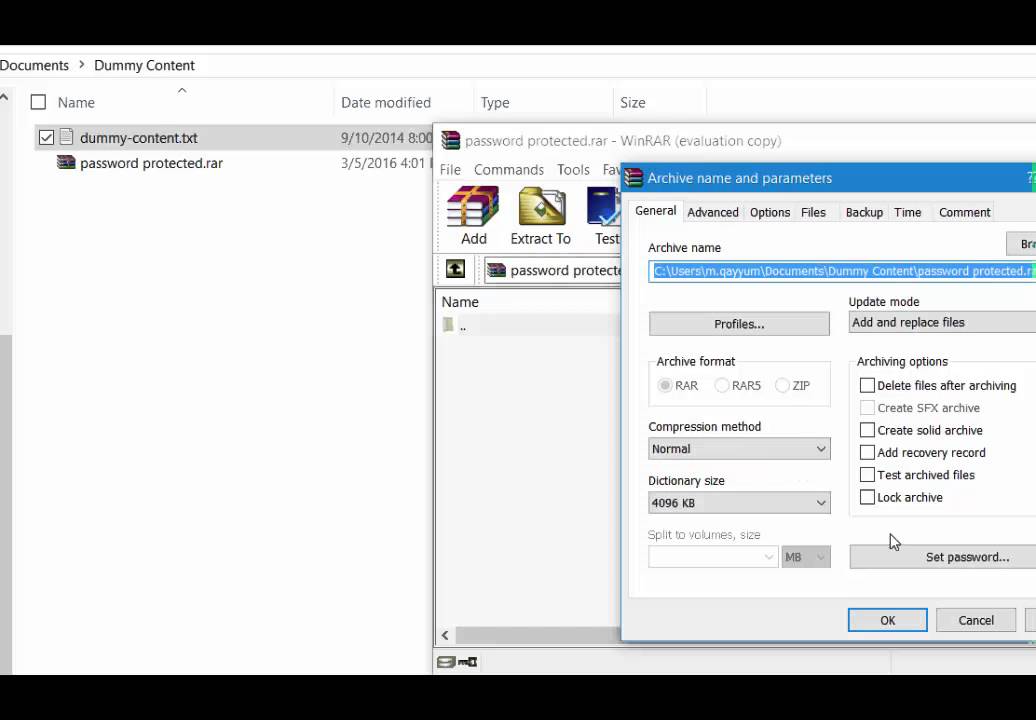The image size is (1036, 720).
Task: Click the password protected.rar archive icon
Action: click(x=66, y=162)
